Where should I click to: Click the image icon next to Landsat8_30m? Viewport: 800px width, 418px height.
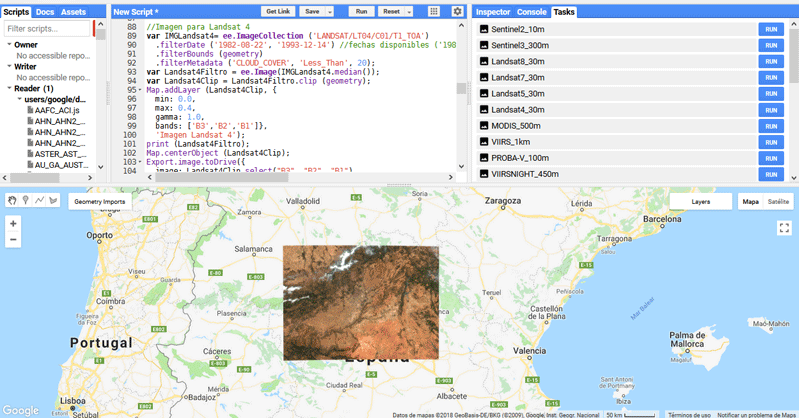(x=484, y=62)
